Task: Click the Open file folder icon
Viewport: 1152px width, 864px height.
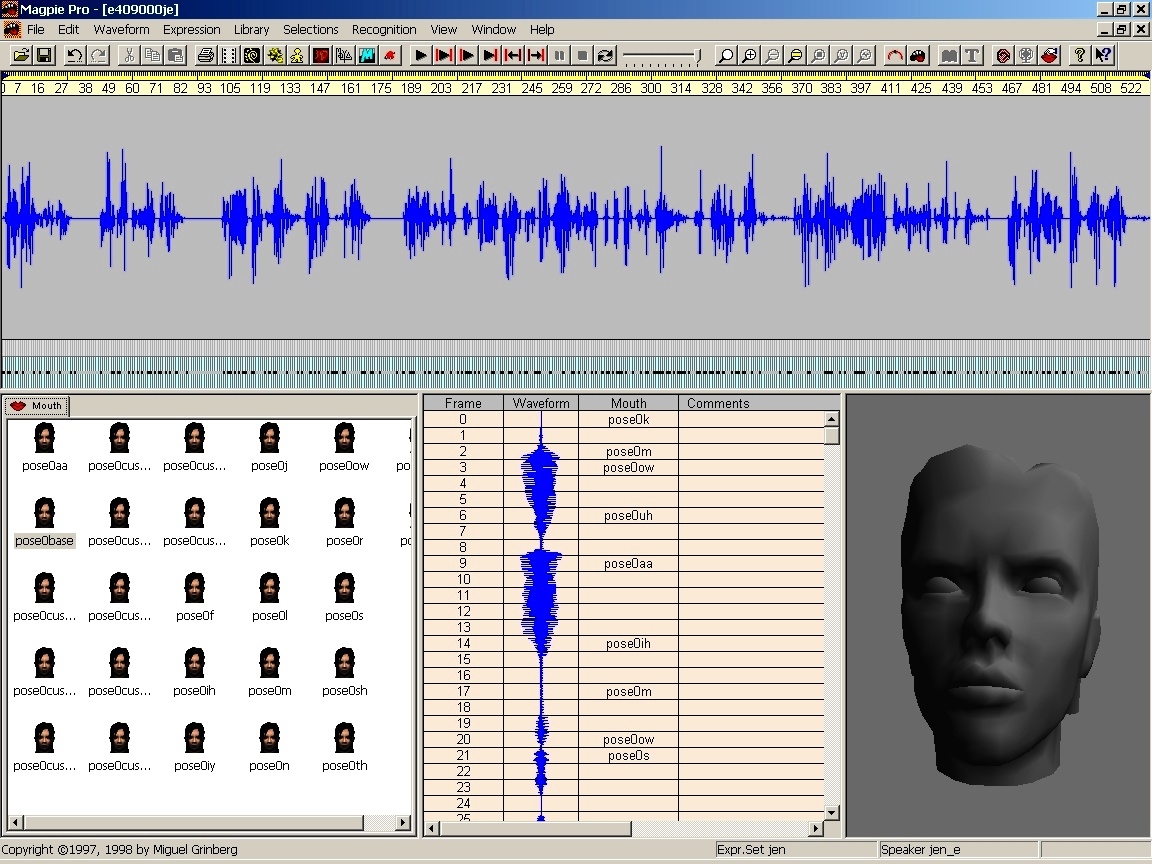Action: click(21, 56)
